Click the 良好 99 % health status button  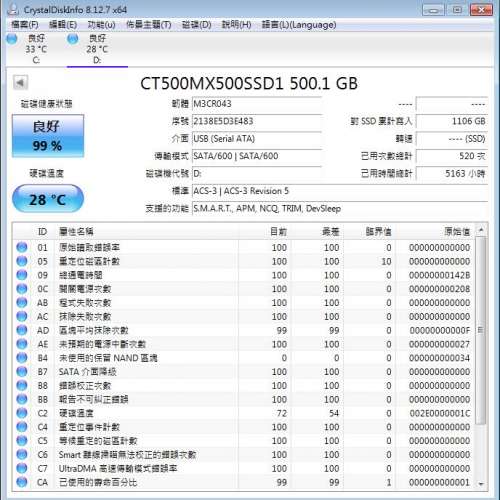[x=48, y=136]
